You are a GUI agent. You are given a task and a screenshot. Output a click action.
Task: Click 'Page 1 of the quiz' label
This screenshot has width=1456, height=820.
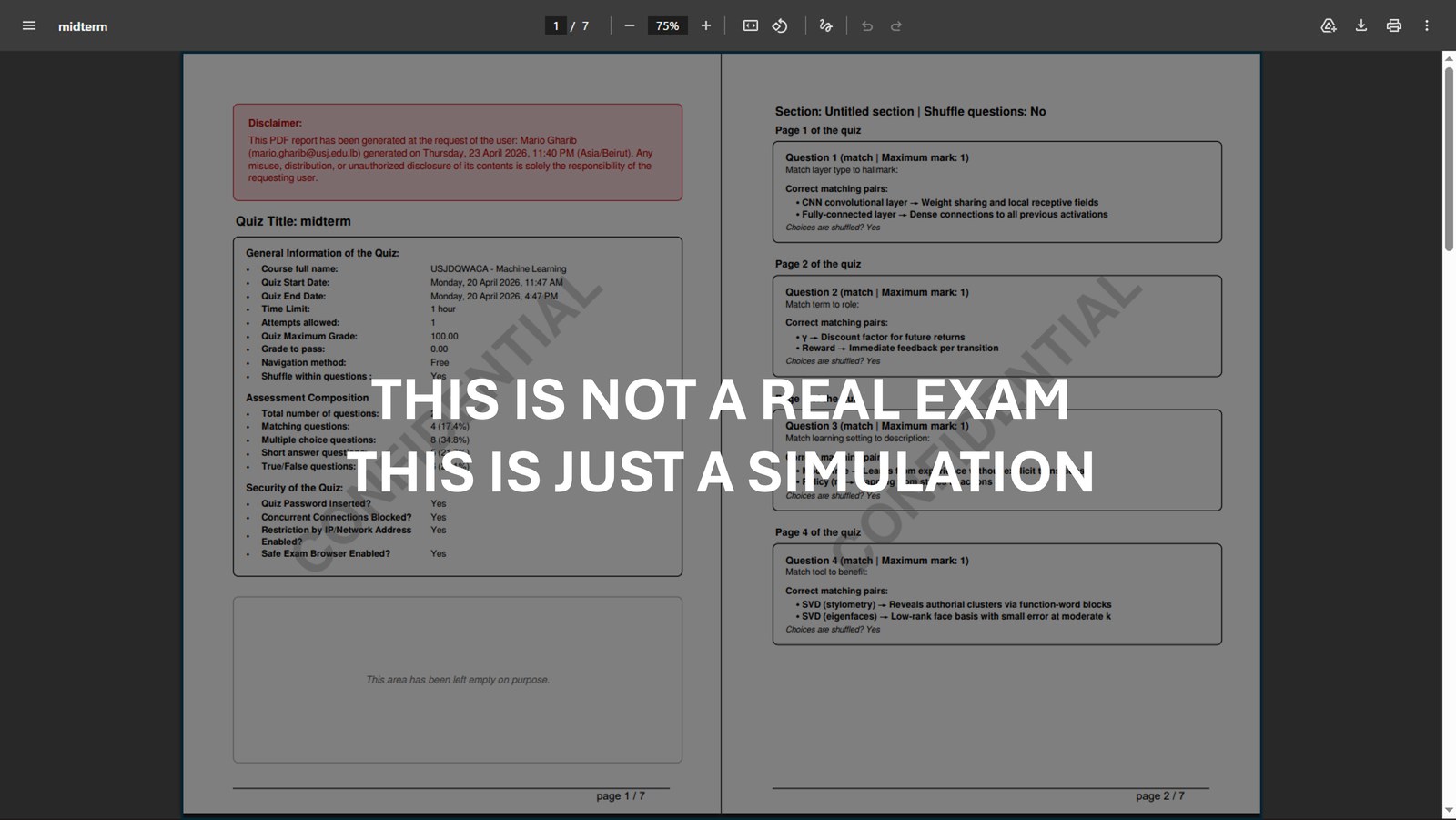click(818, 131)
